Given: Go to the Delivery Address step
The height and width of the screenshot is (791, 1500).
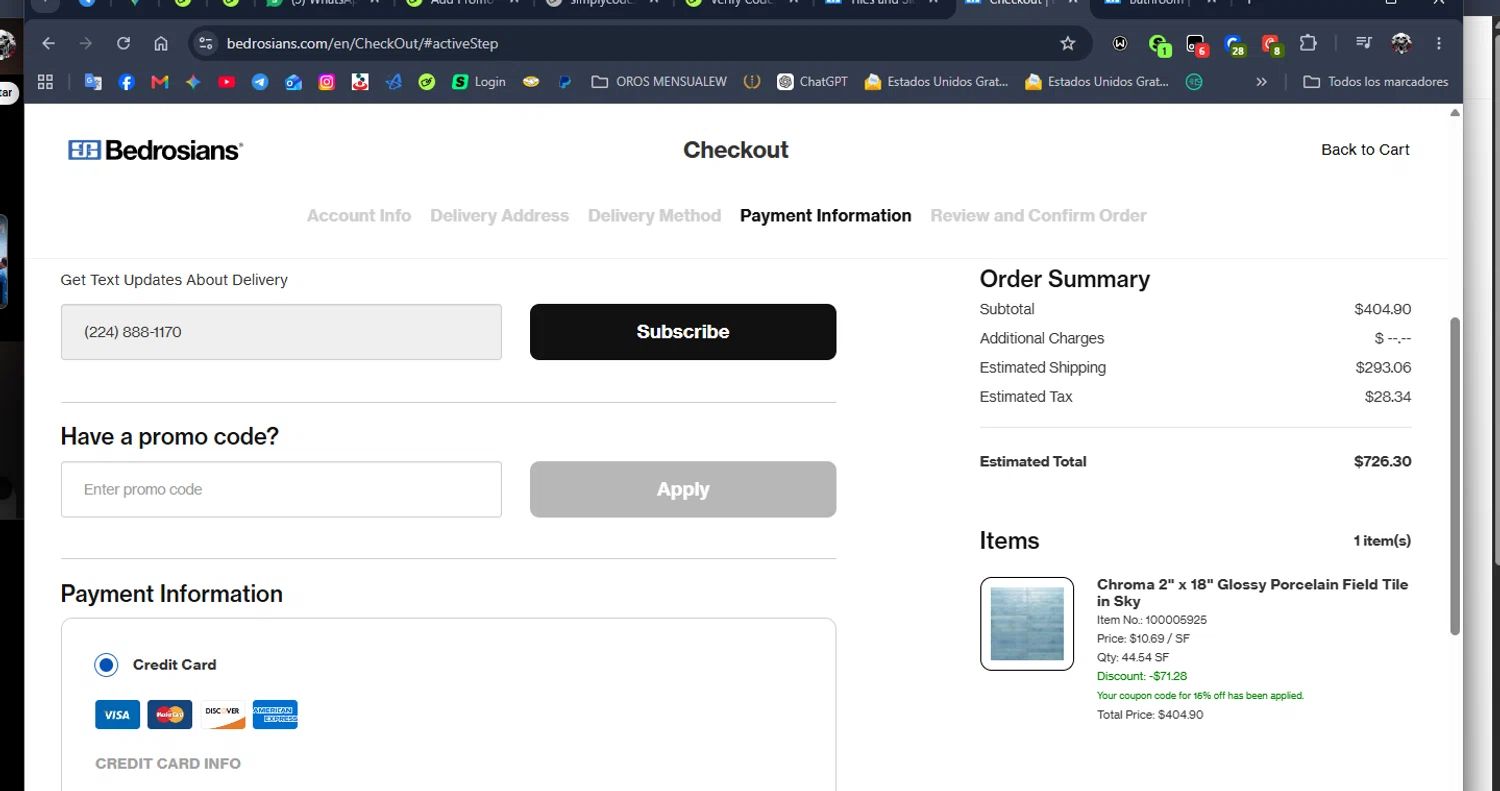Looking at the screenshot, I should (499, 216).
